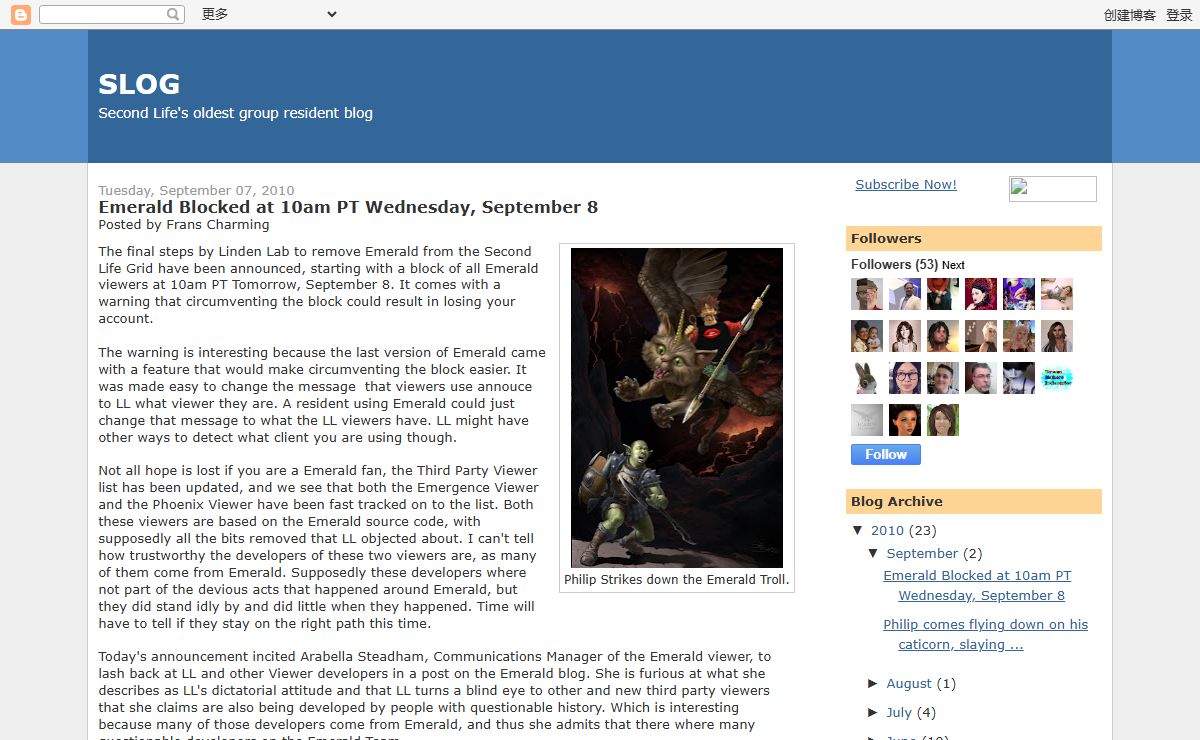Open the red pop-art woman avatar

[981, 294]
